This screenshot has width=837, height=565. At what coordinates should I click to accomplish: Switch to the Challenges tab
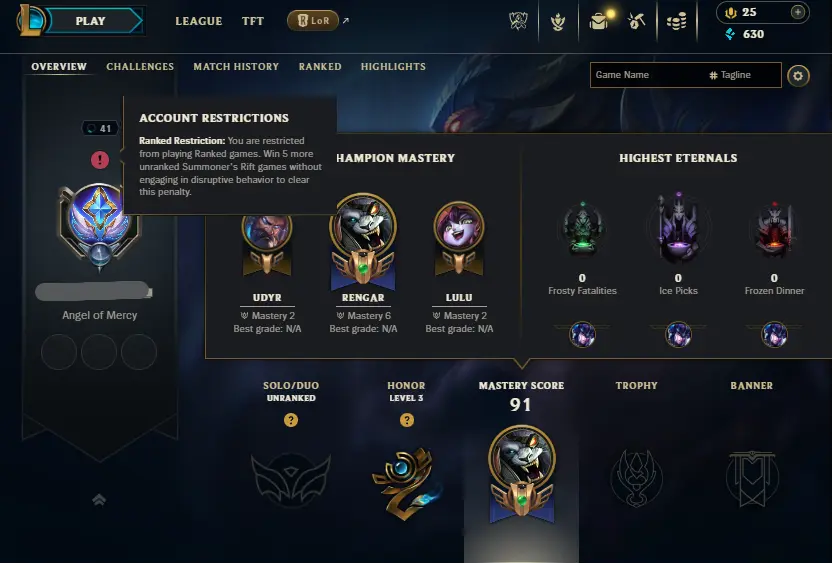pyautogui.click(x=140, y=67)
